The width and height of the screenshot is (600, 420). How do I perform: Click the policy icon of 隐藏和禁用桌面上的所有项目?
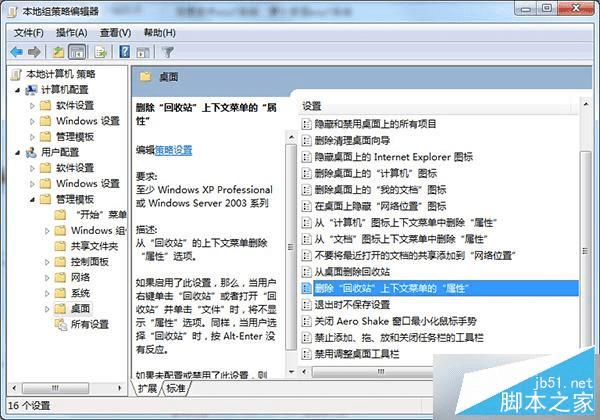click(307, 124)
